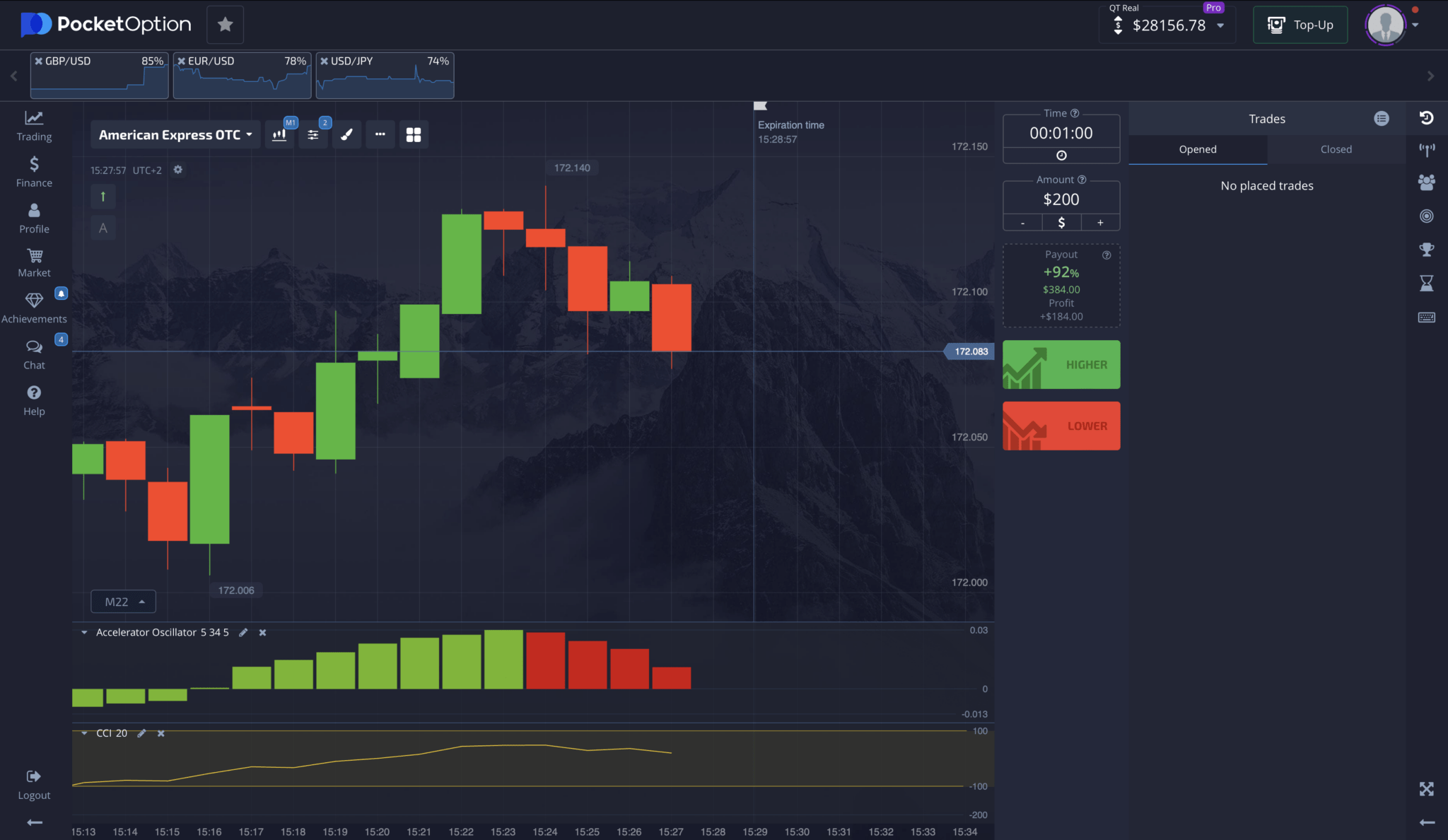This screenshot has width=1448, height=840.
Task: Collapse the Accelerator Oscillator panel
Action: pos(84,632)
